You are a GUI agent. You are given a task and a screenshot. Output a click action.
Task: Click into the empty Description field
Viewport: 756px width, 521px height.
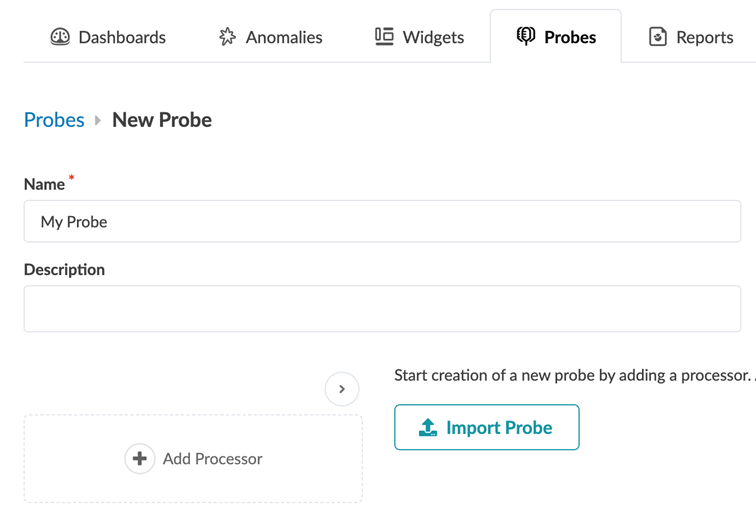pos(382,309)
